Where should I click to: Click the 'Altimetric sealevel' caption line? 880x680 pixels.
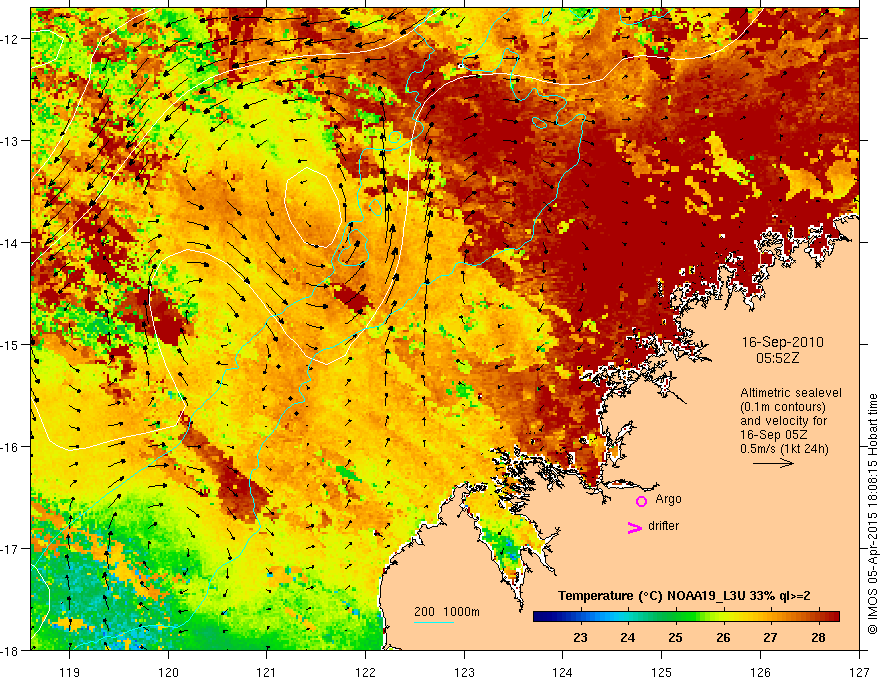[791, 393]
